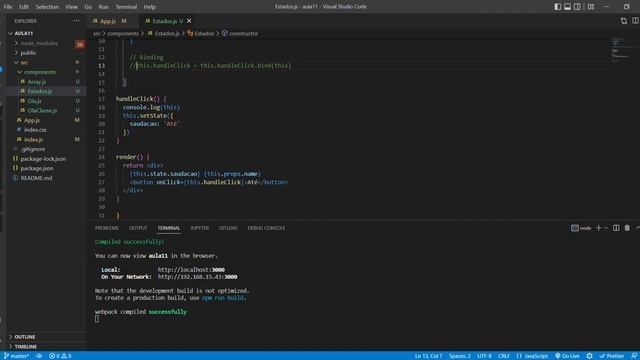Switch to the Jupyter panel tab

coord(200,228)
